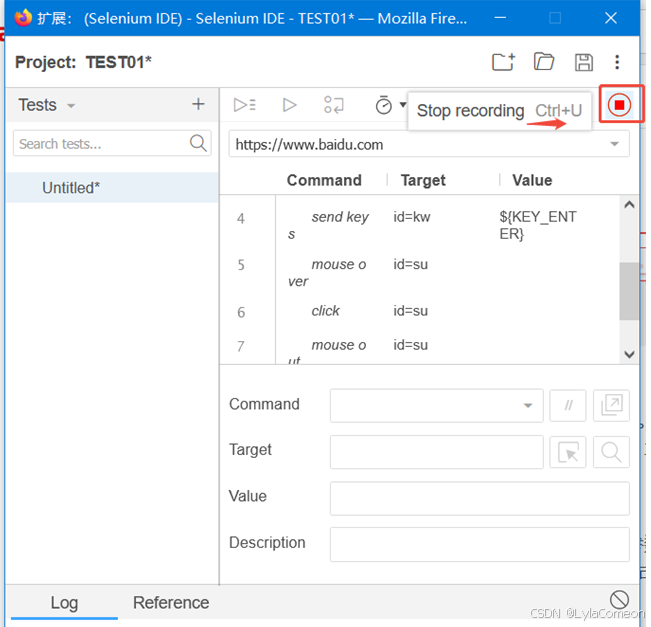Click the Stop recording button
This screenshot has height=627, width=651.
tap(619, 105)
